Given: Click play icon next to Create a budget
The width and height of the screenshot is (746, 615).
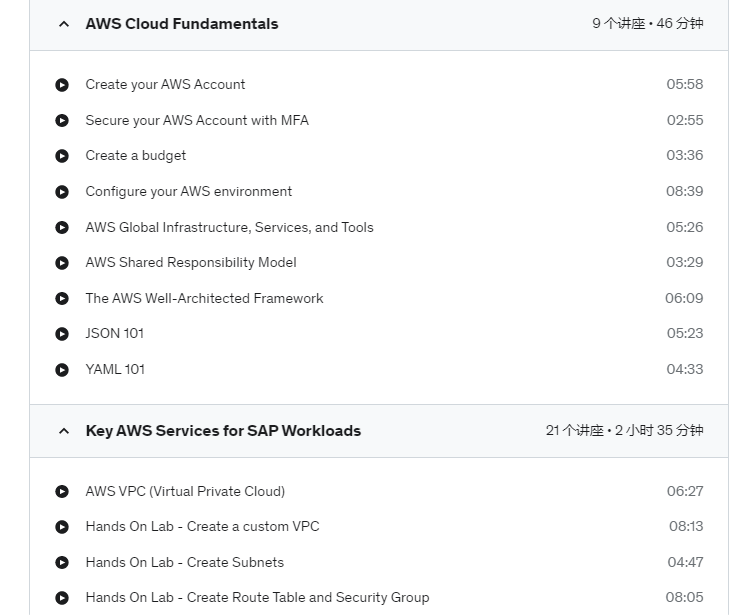Looking at the screenshot, I should [x=62, y=156].
